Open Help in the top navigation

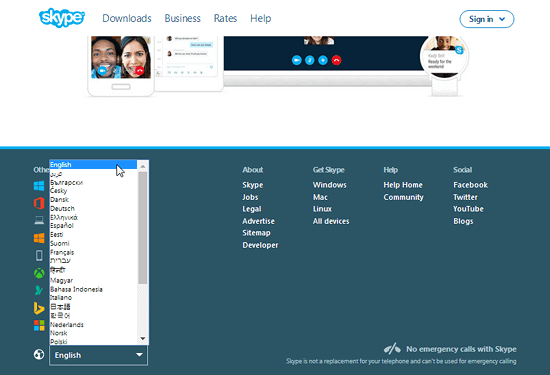point(261,18)
